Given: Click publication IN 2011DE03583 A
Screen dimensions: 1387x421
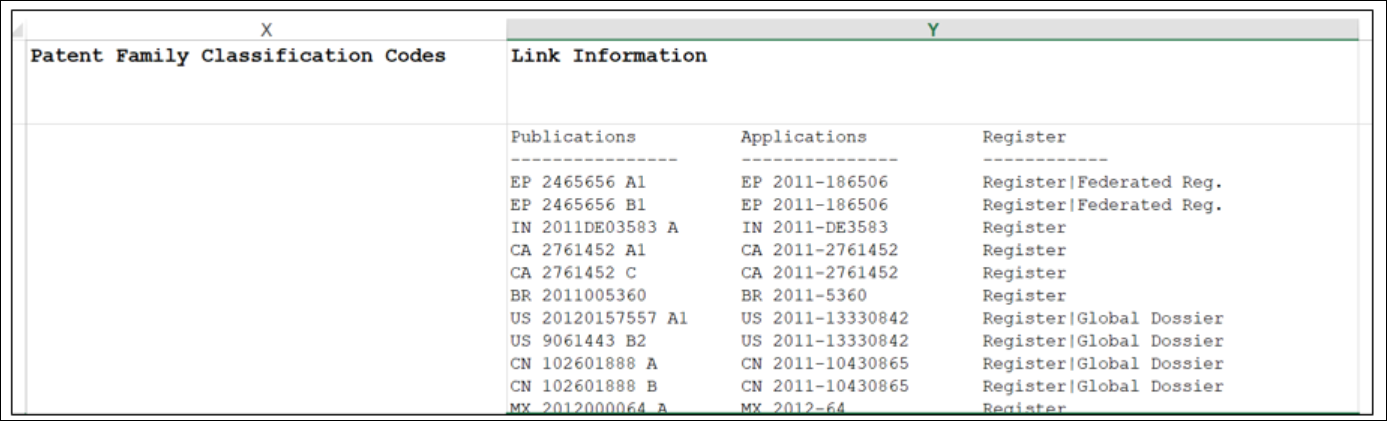Looking at the screenshot, I should 594,228.
